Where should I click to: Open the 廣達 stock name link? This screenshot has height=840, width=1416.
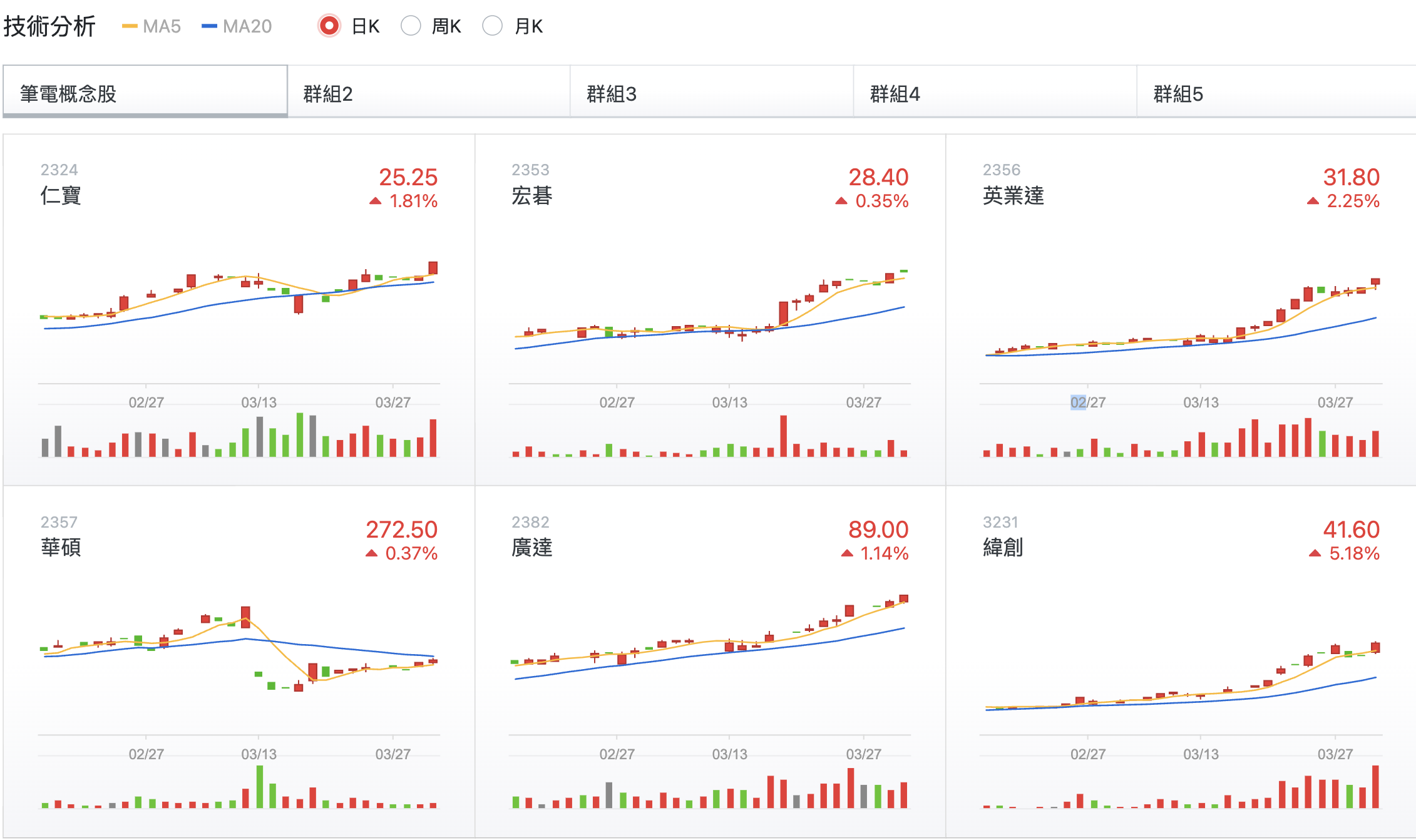[531, 547]
